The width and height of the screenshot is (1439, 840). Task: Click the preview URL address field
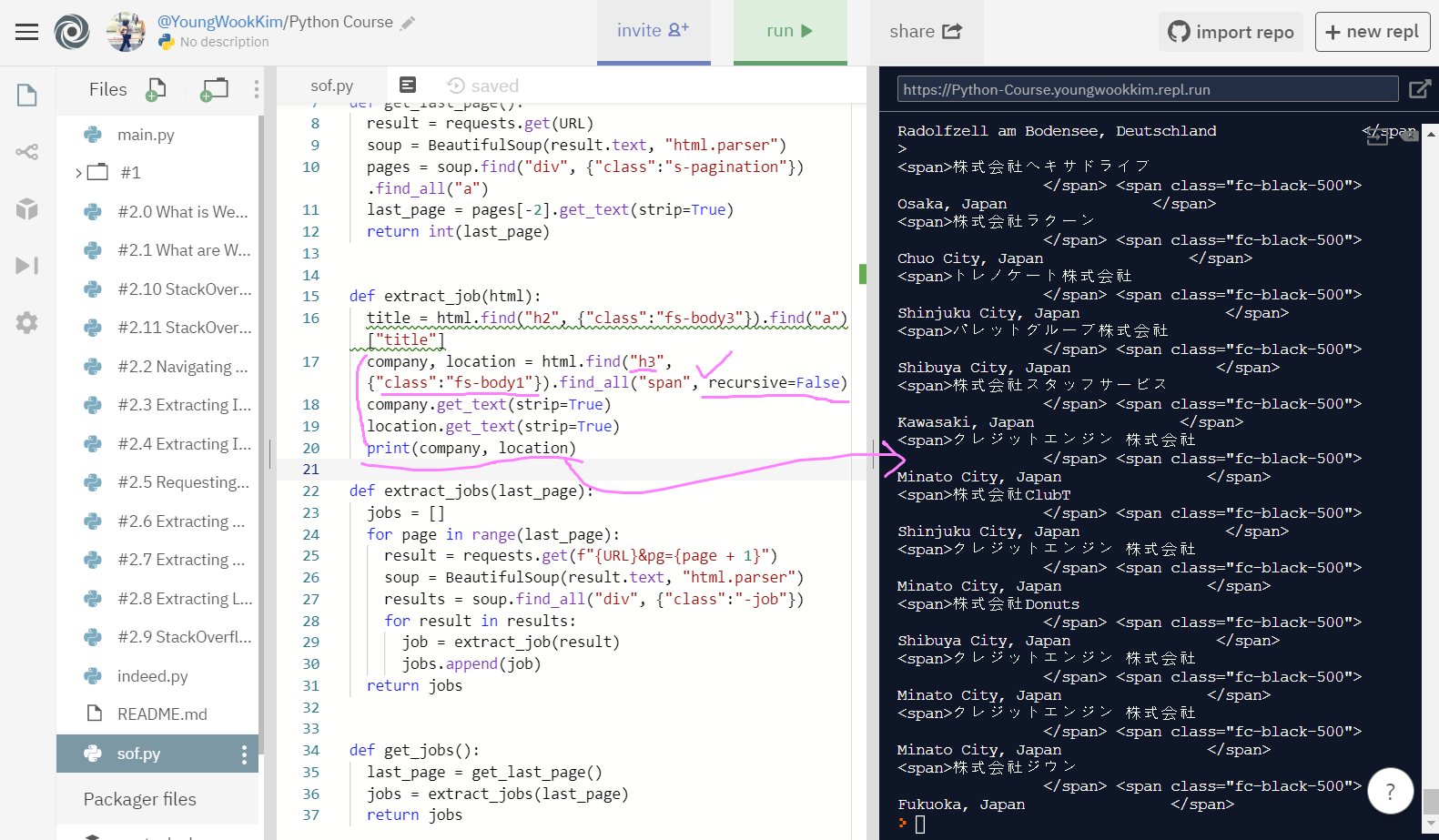tap(1148, 89)
